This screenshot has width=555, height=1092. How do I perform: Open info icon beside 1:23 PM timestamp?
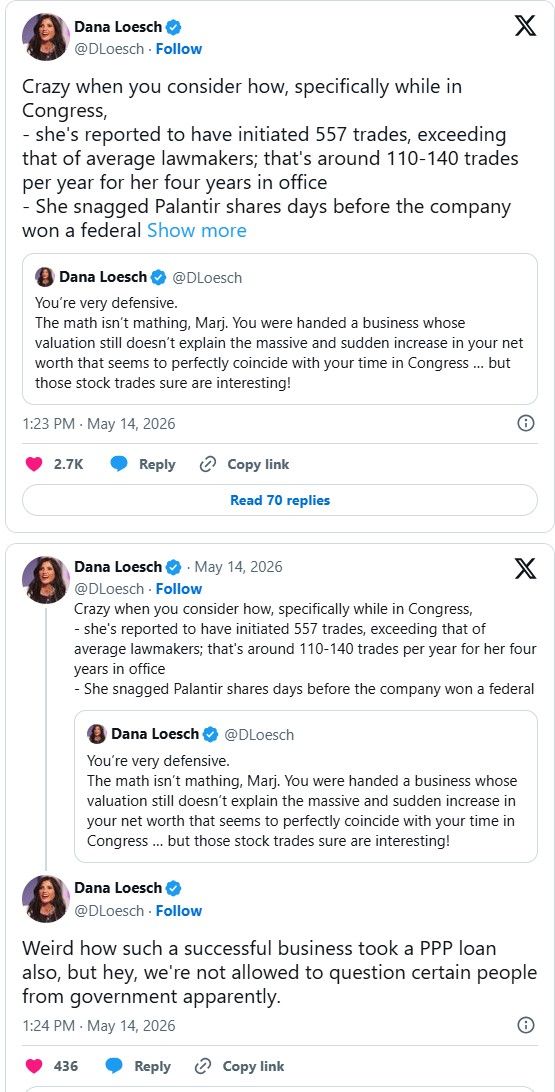526,423
